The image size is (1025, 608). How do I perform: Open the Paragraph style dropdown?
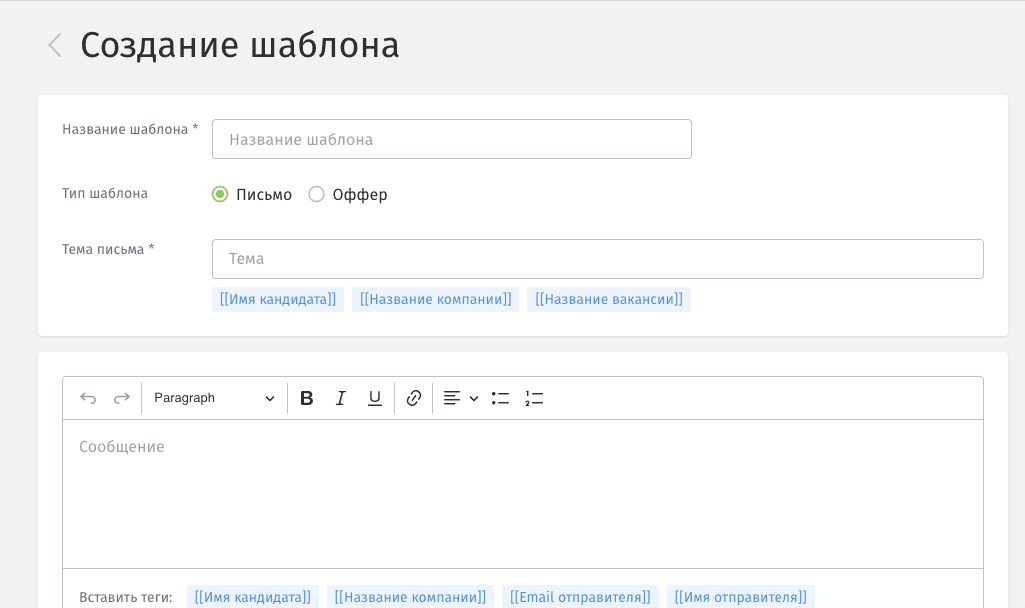coord(214,398)
